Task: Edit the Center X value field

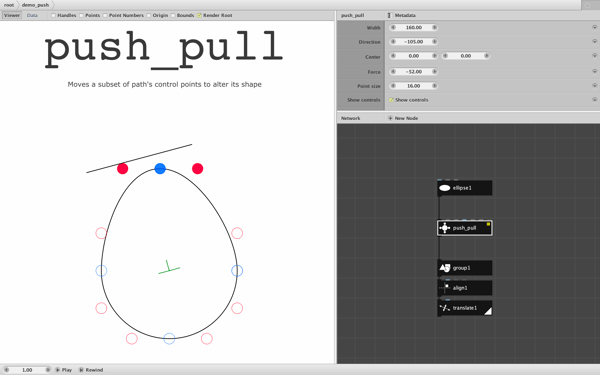Action: 414,56
